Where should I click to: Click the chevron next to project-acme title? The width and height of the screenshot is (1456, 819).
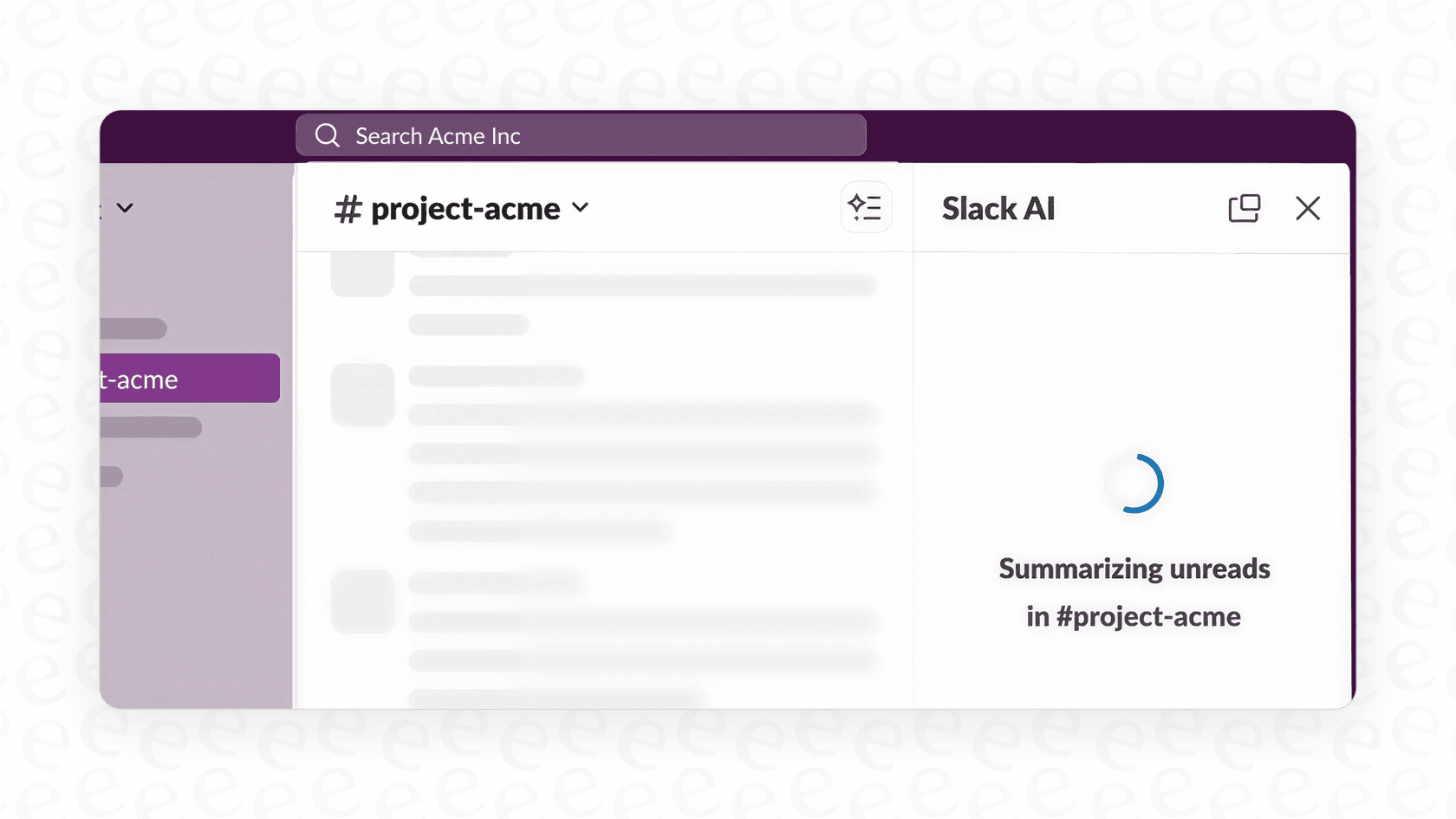pos(581,209)
